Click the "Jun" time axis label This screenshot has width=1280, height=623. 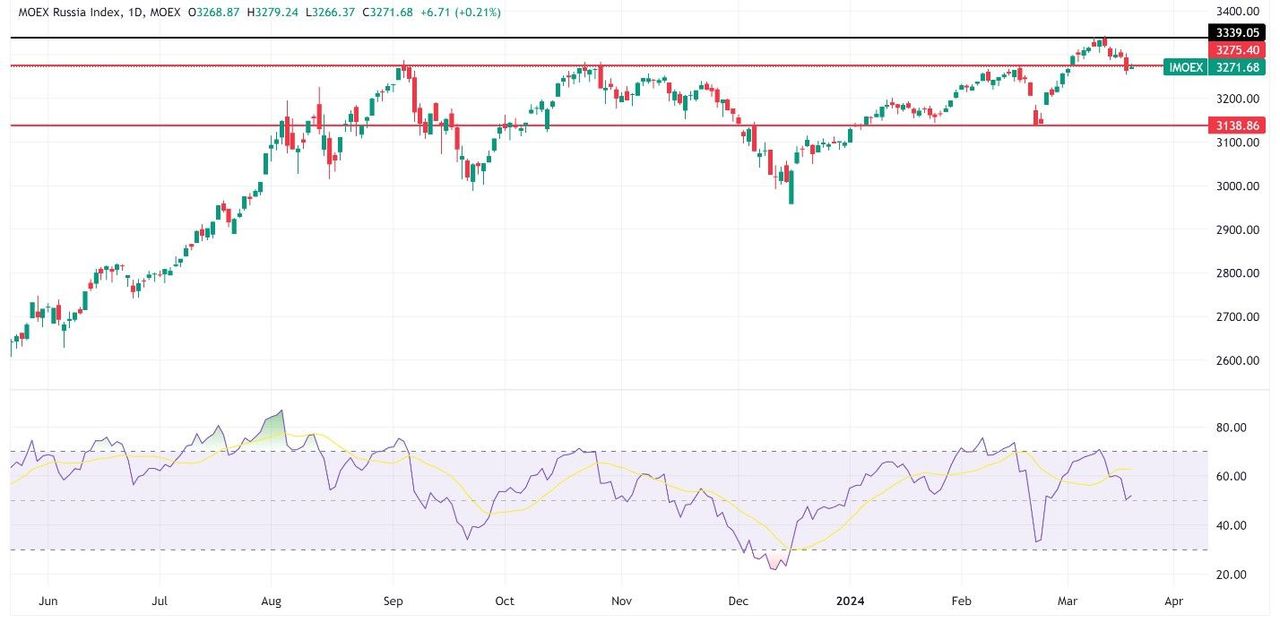pyautogui.click(x=47, y=602)
